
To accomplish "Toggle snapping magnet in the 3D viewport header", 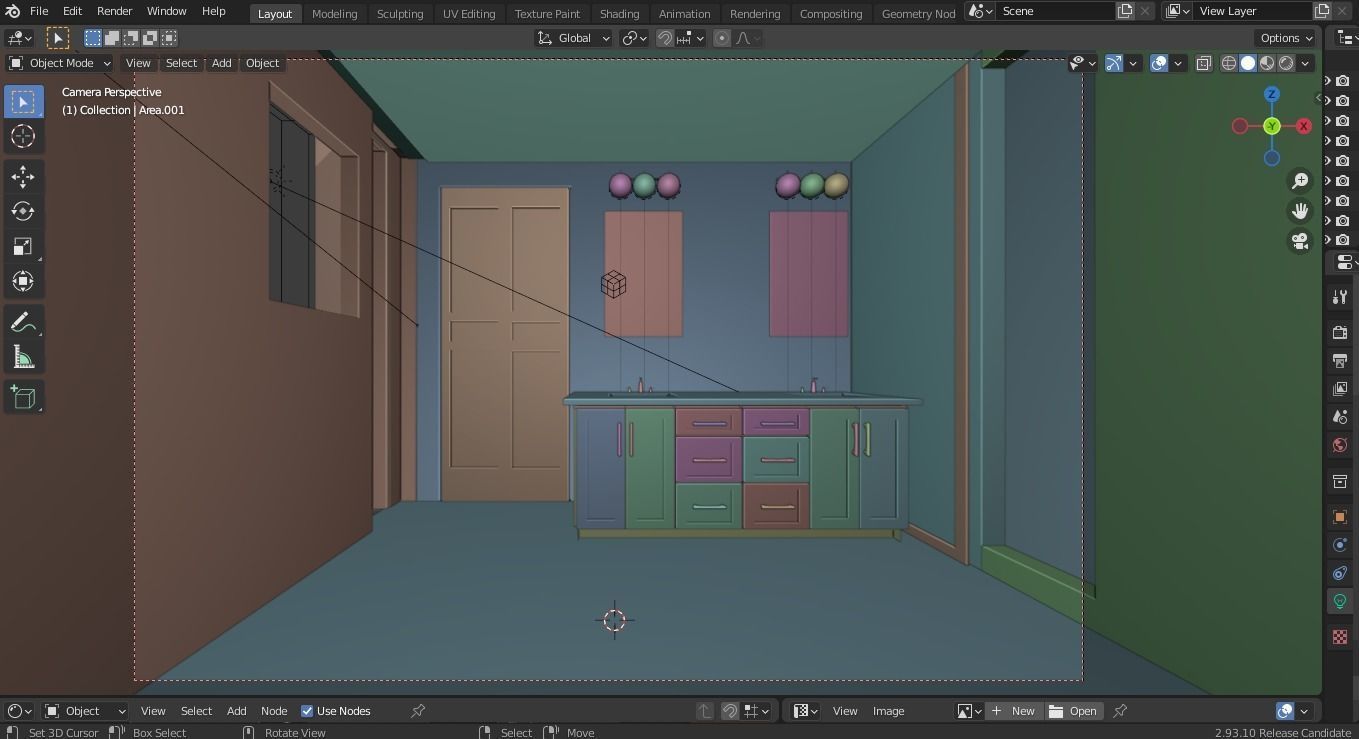I will 665,38.
